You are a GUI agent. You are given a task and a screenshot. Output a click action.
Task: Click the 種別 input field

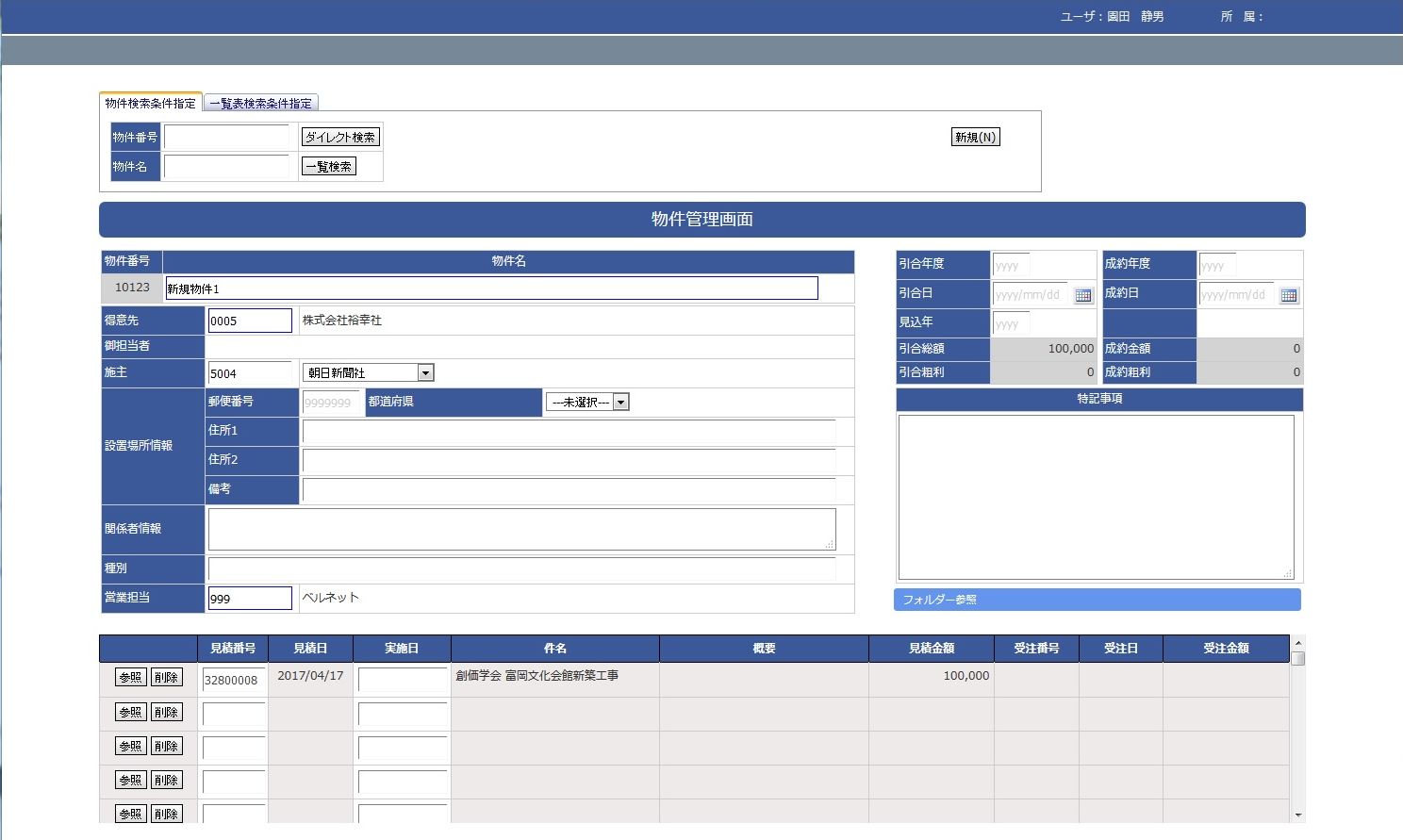[521, 568]
